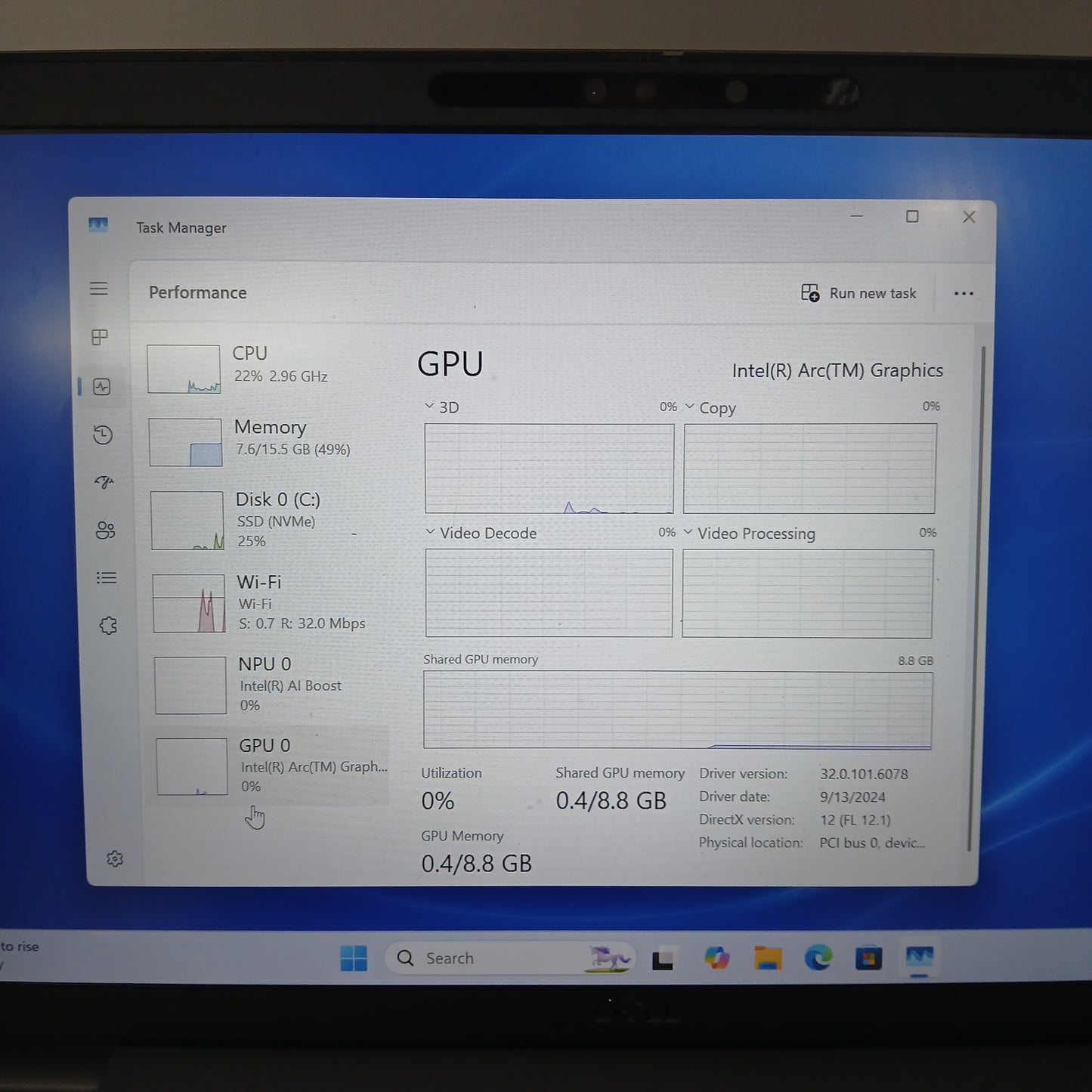Click the driver version 32.0.101.6078
The height and width of the screenshot is (1092, 1092).
click(864, 774)
